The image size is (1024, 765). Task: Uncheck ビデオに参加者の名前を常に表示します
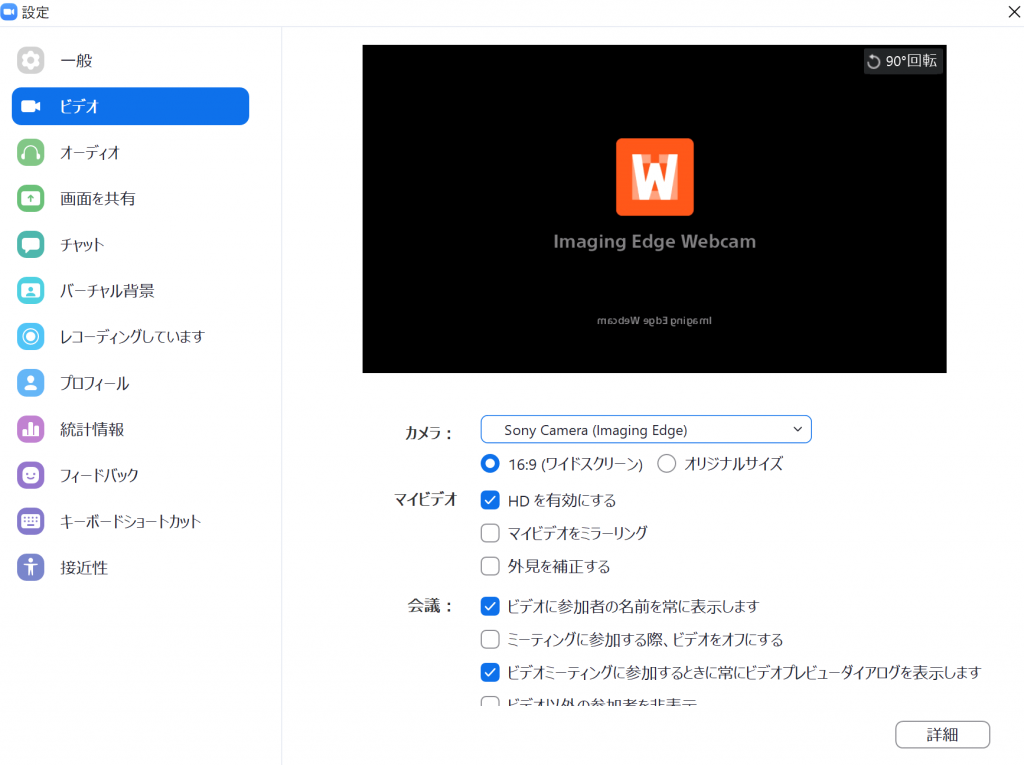(x=490, y=606)
